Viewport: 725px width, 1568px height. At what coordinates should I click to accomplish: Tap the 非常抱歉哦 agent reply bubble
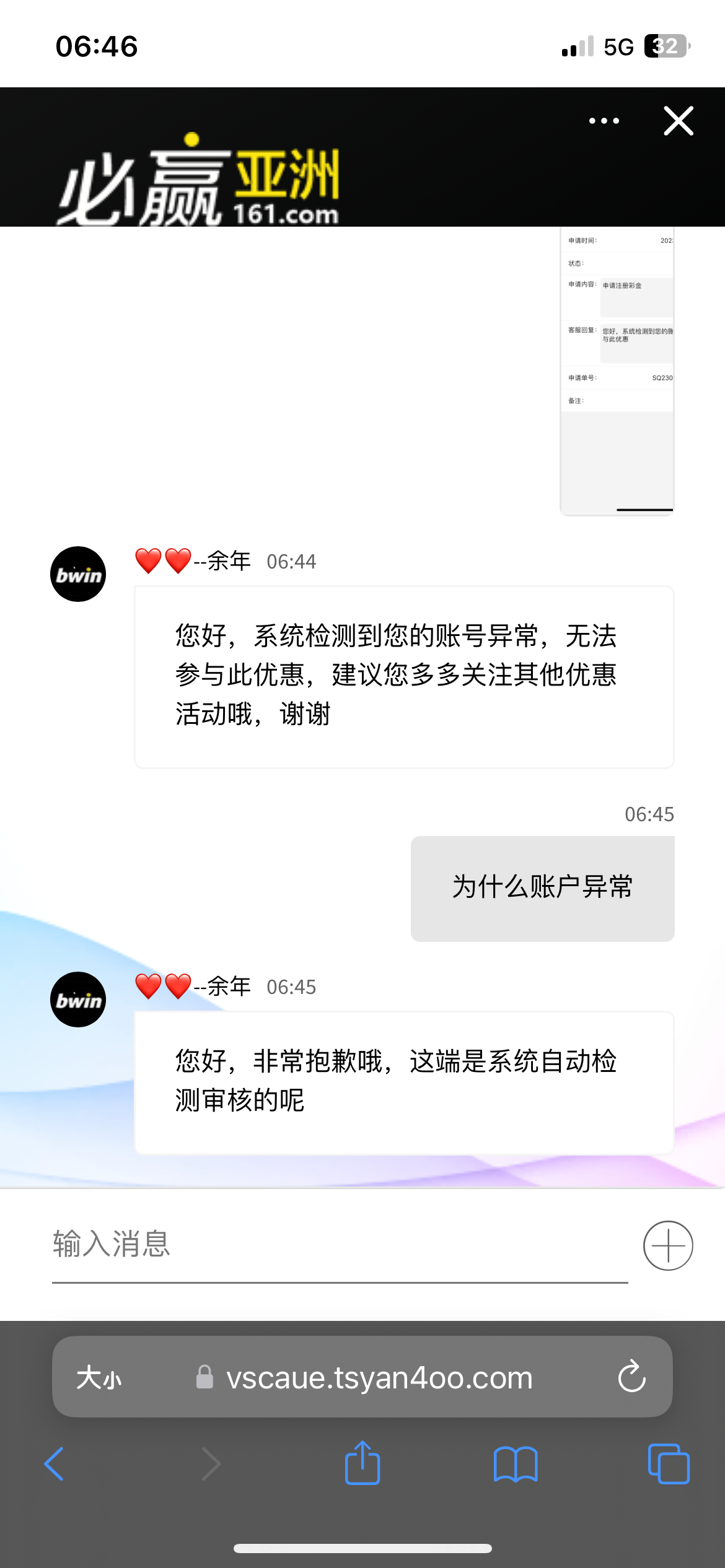click(x=404, y=1082)
